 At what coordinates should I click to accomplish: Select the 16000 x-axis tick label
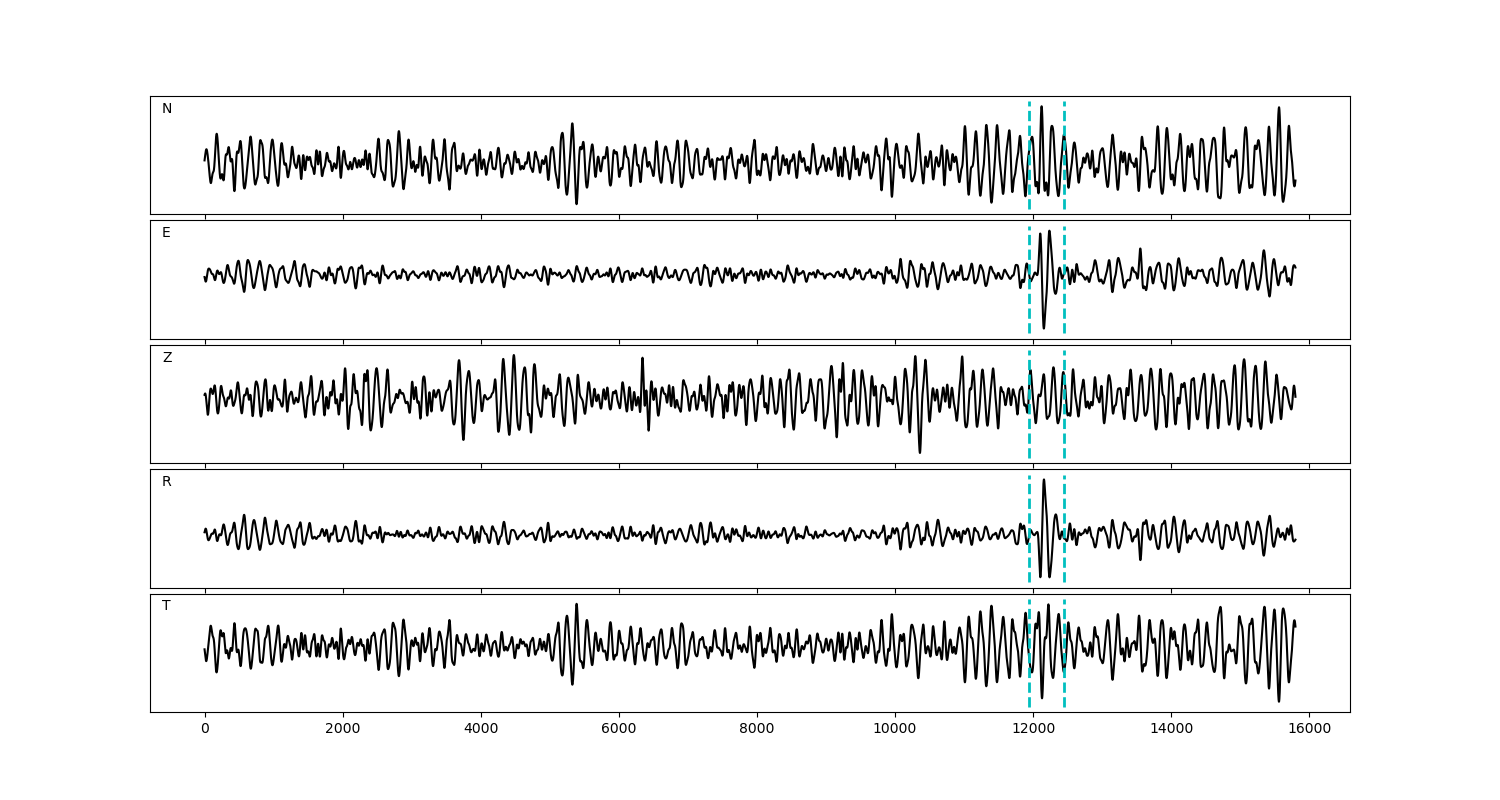[x=1309, y=729]
